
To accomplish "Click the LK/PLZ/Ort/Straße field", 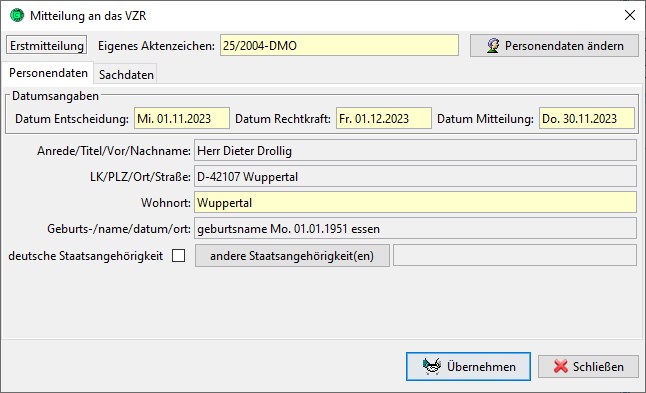I will [x=415, y=177].
